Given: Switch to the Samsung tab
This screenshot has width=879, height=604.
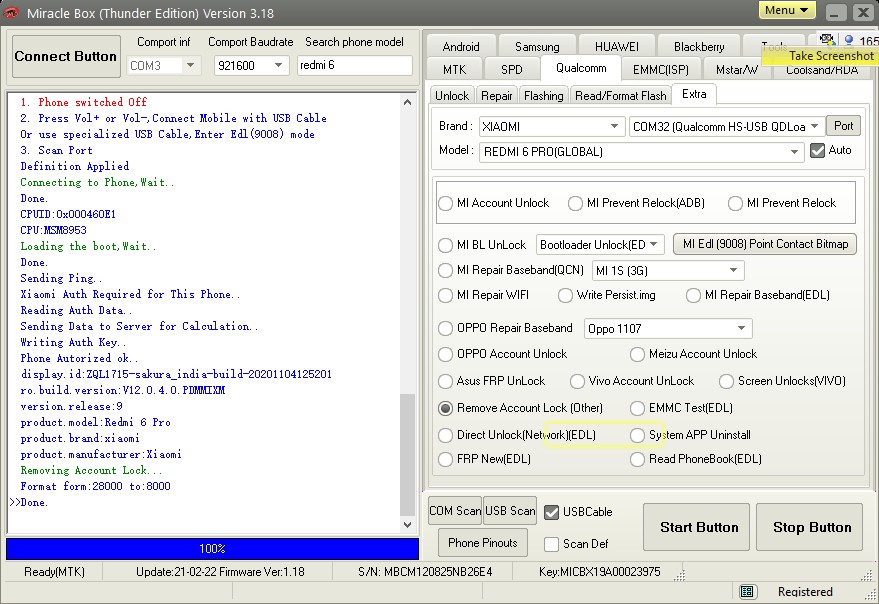Looking at the screenshot, I should (537, 47).
